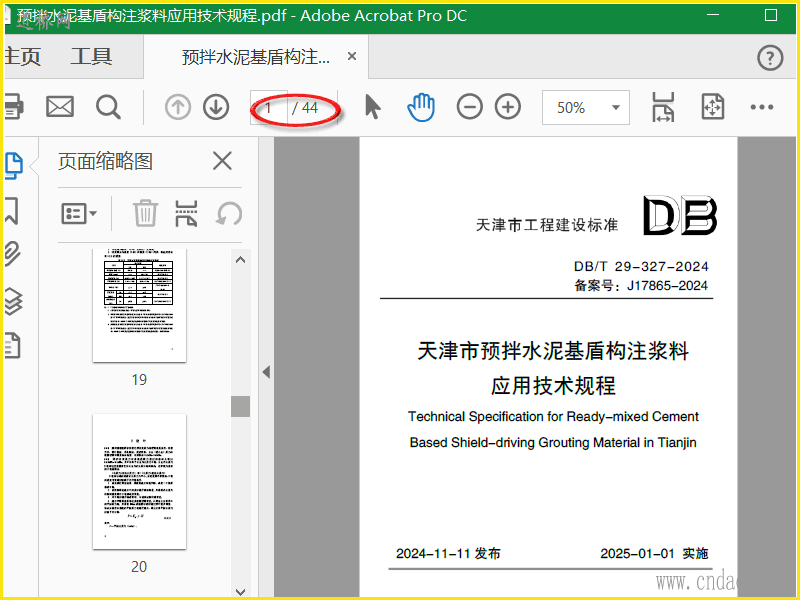Viewport: 800px width, 600px height.
Task: Click the subtitle 应用技术规程
Action: [553, 386]
